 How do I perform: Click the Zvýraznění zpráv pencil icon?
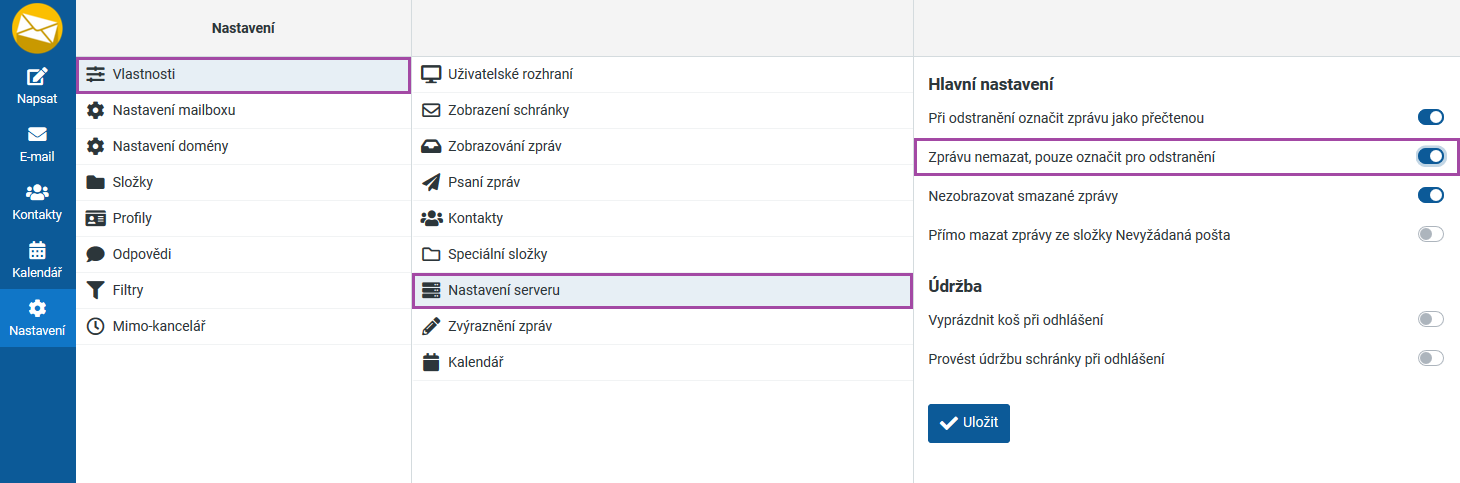pos(431,326)
